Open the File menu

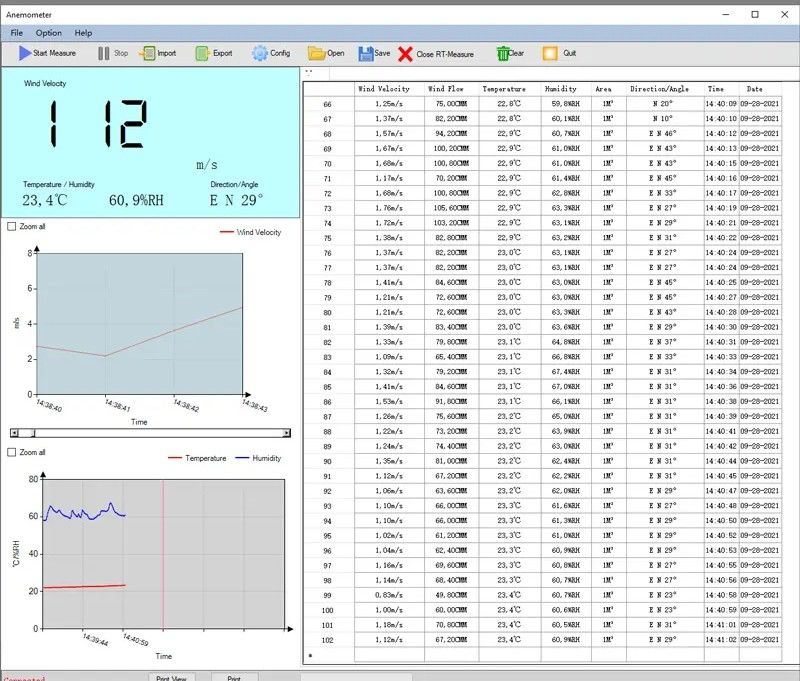tap(17, 33)
